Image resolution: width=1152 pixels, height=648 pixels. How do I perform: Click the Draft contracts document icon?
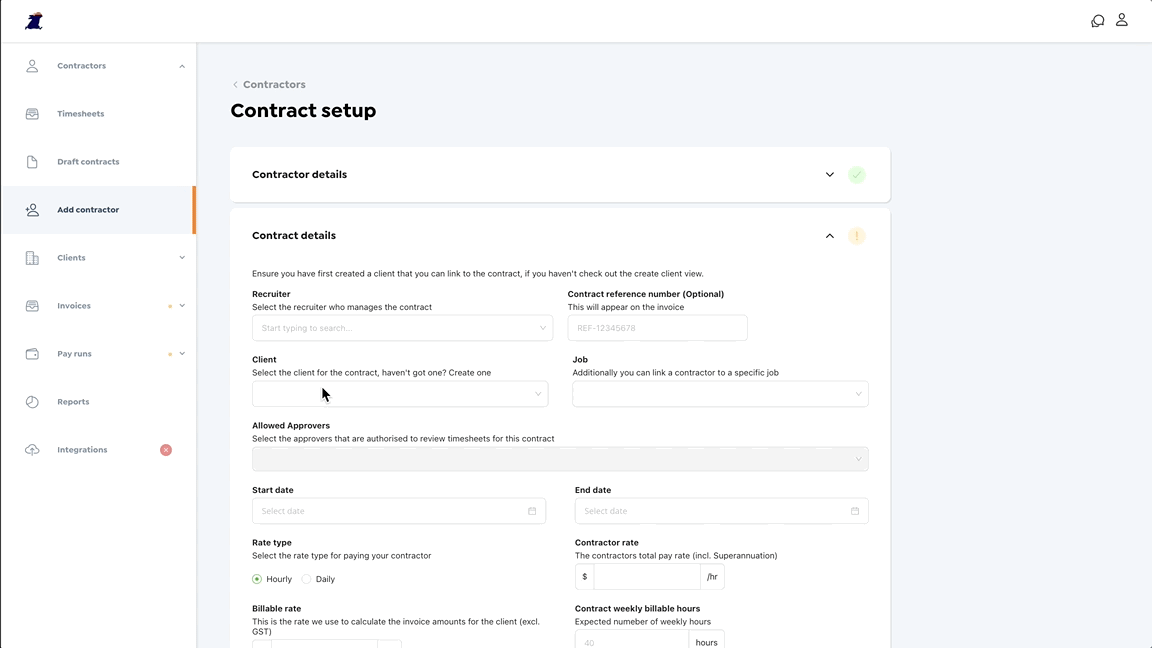pyautogui.click(x=32, y=162)
